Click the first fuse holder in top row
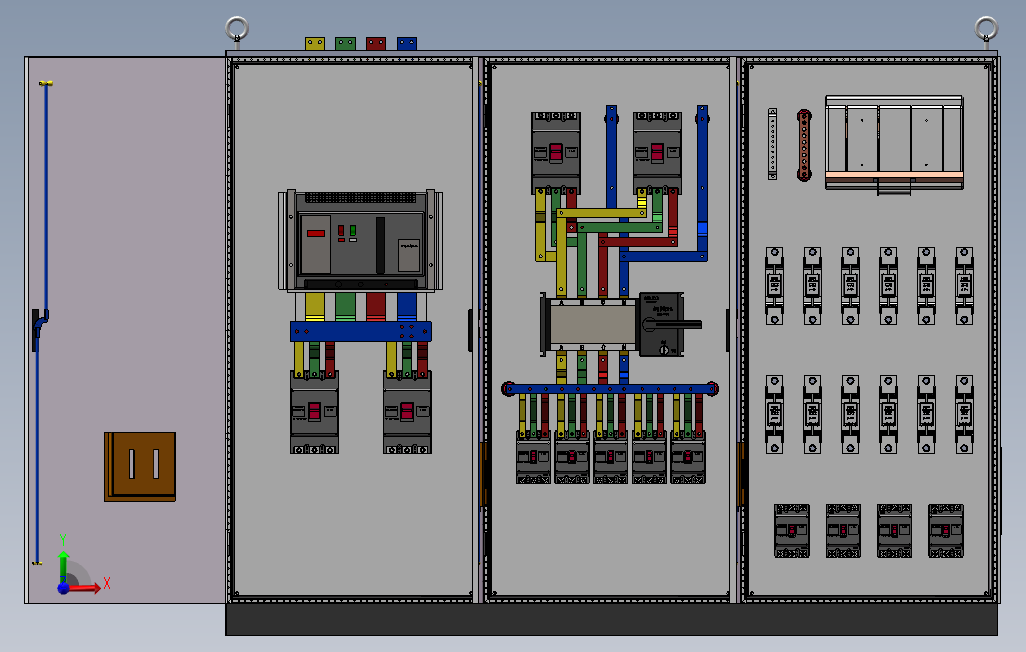This screenshot has width=1026, height=652. click(775, 286)
